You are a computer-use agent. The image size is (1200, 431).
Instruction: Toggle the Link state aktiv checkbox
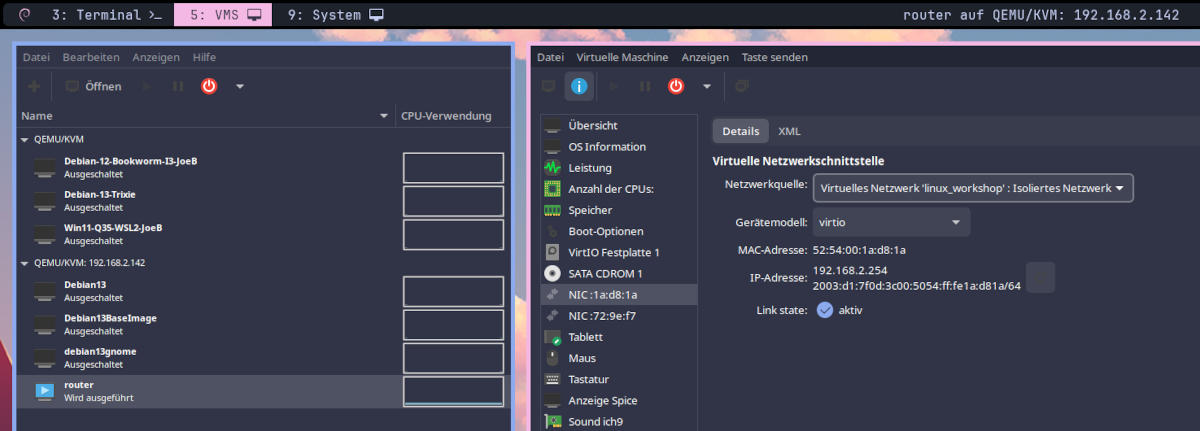click(825, 310)
